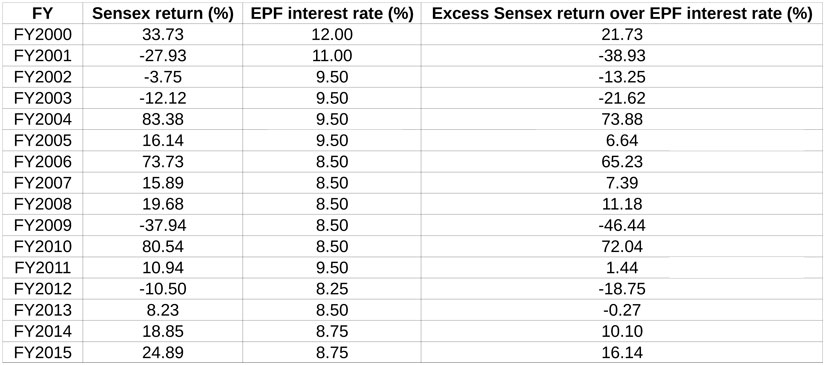Viewport: 825px width, 365px height.
Task: Select Sensex return value 24.89
Action: coord(163,352)
